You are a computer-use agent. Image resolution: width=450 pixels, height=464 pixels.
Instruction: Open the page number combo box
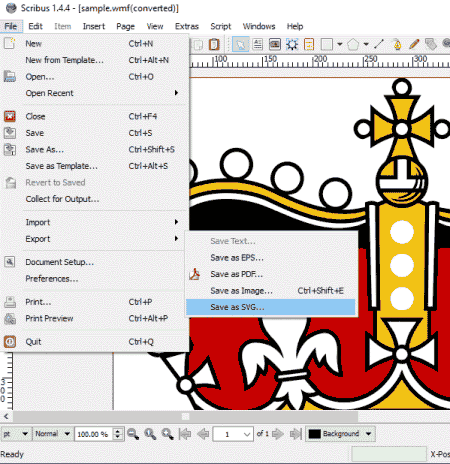click(233, 434)
